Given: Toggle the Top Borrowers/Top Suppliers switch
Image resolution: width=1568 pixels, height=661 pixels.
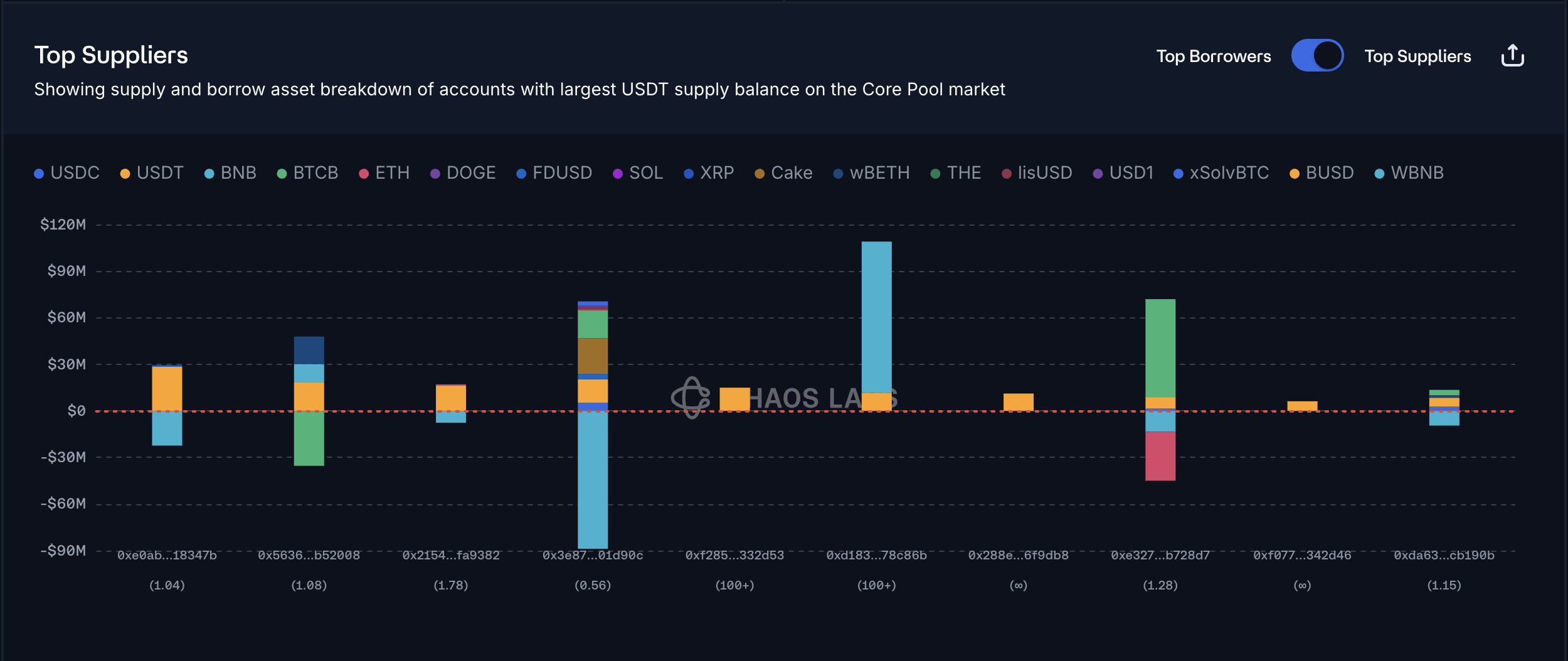Looking at the screenshot, I should pos(1317,56).
